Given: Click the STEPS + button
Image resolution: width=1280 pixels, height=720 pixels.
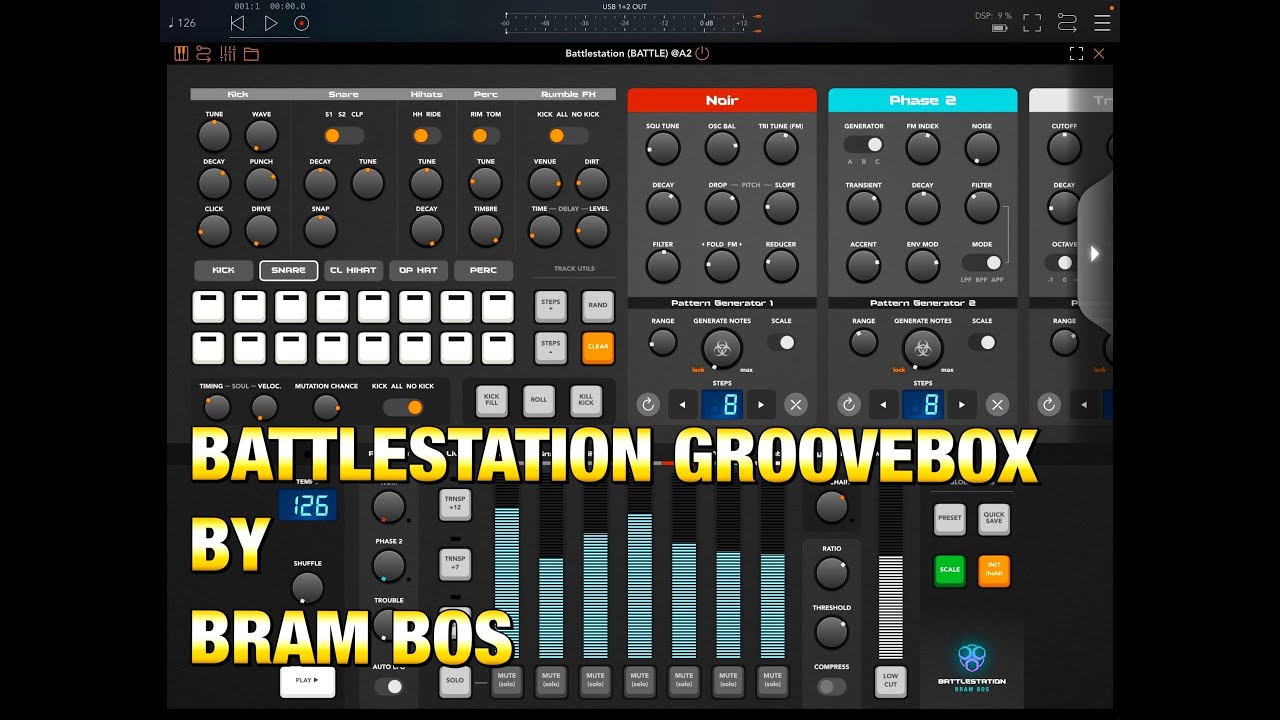Looking at the screenshot, I should click(x=551, y=305).
